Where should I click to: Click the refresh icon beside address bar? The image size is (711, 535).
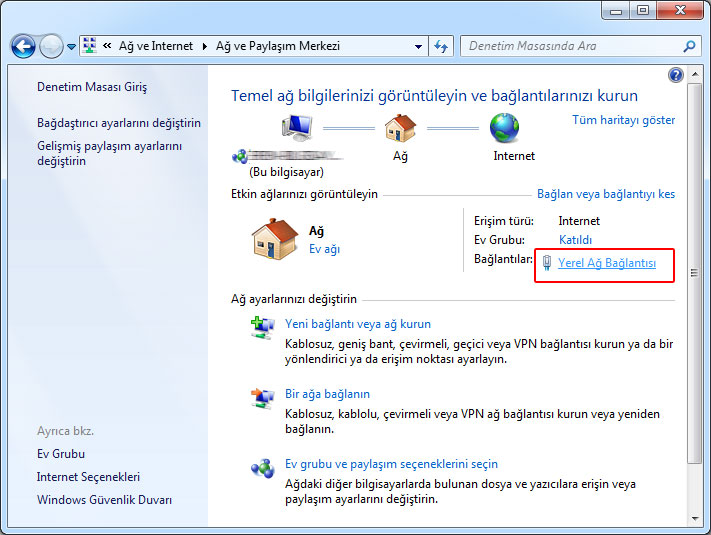442,46
